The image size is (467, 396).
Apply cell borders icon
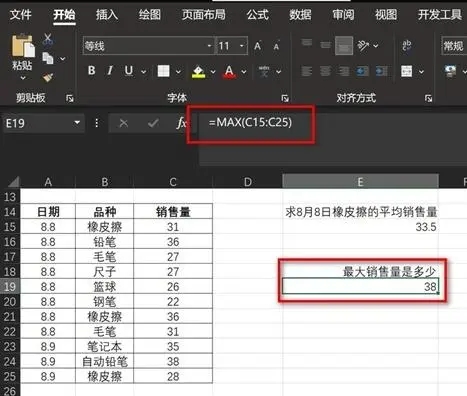pyautogui.click(x=163, y=71)
